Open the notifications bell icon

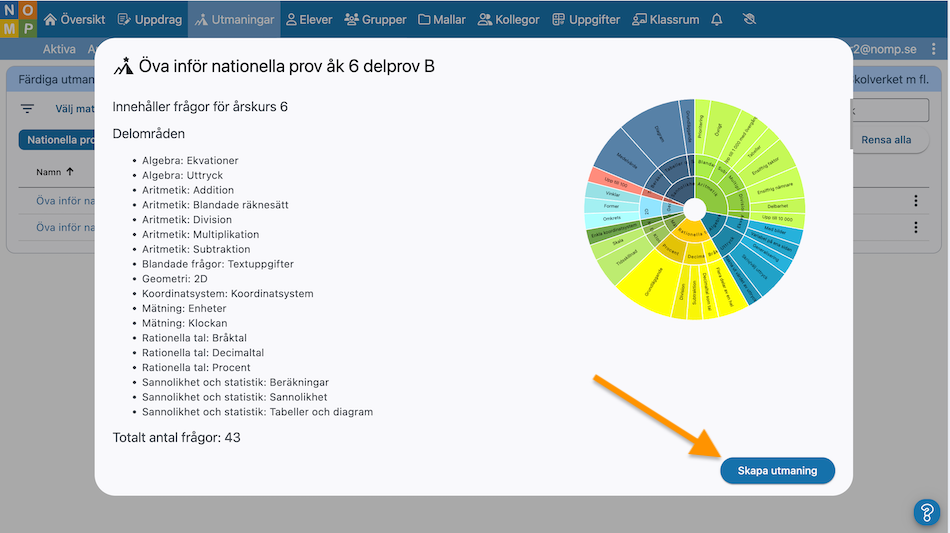(717, 20)
